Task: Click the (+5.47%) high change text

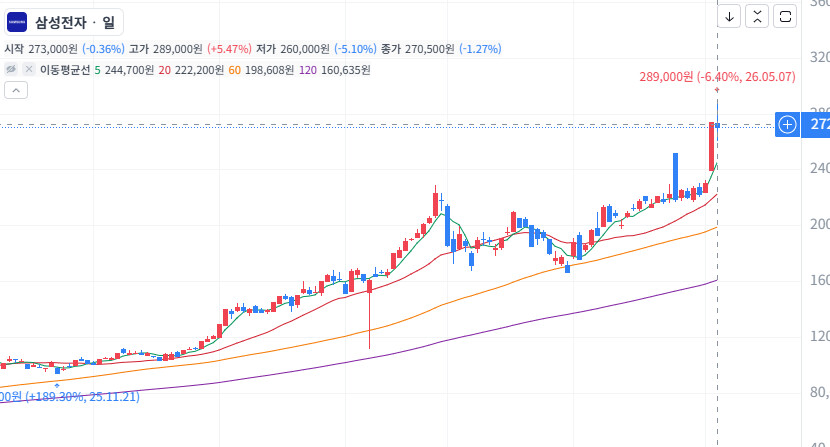Action: point(229,49)
